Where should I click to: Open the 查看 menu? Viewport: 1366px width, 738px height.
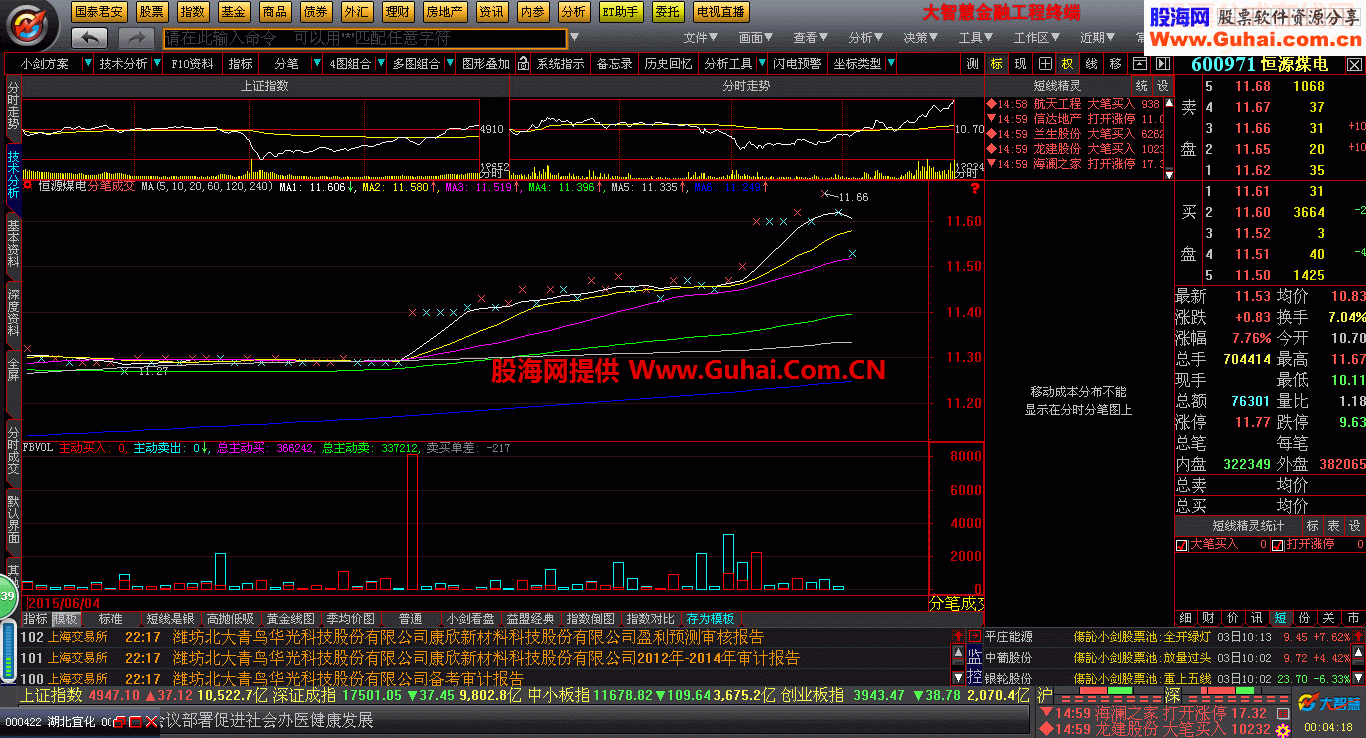811,38
